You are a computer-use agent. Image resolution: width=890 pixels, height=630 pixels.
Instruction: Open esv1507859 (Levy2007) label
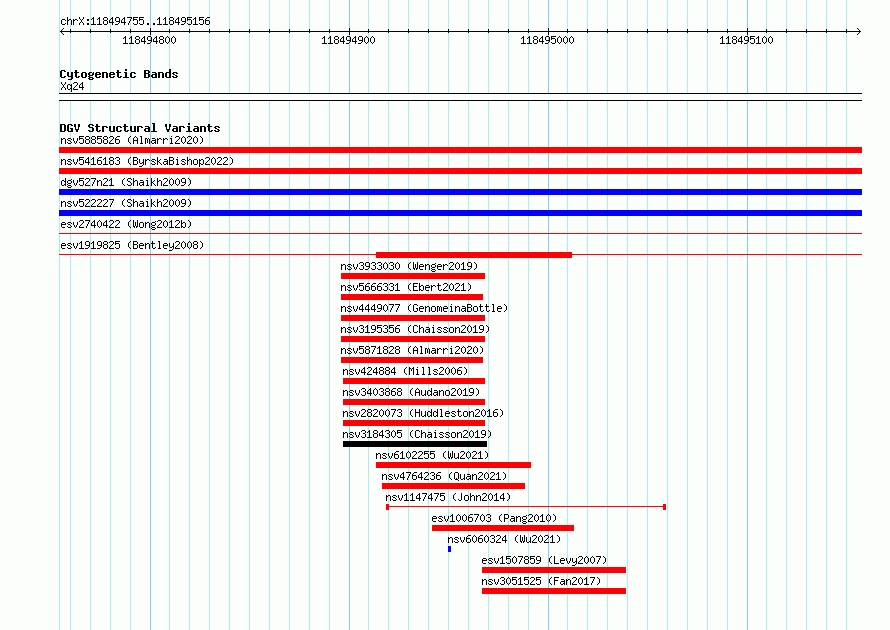tap(544, 560)
